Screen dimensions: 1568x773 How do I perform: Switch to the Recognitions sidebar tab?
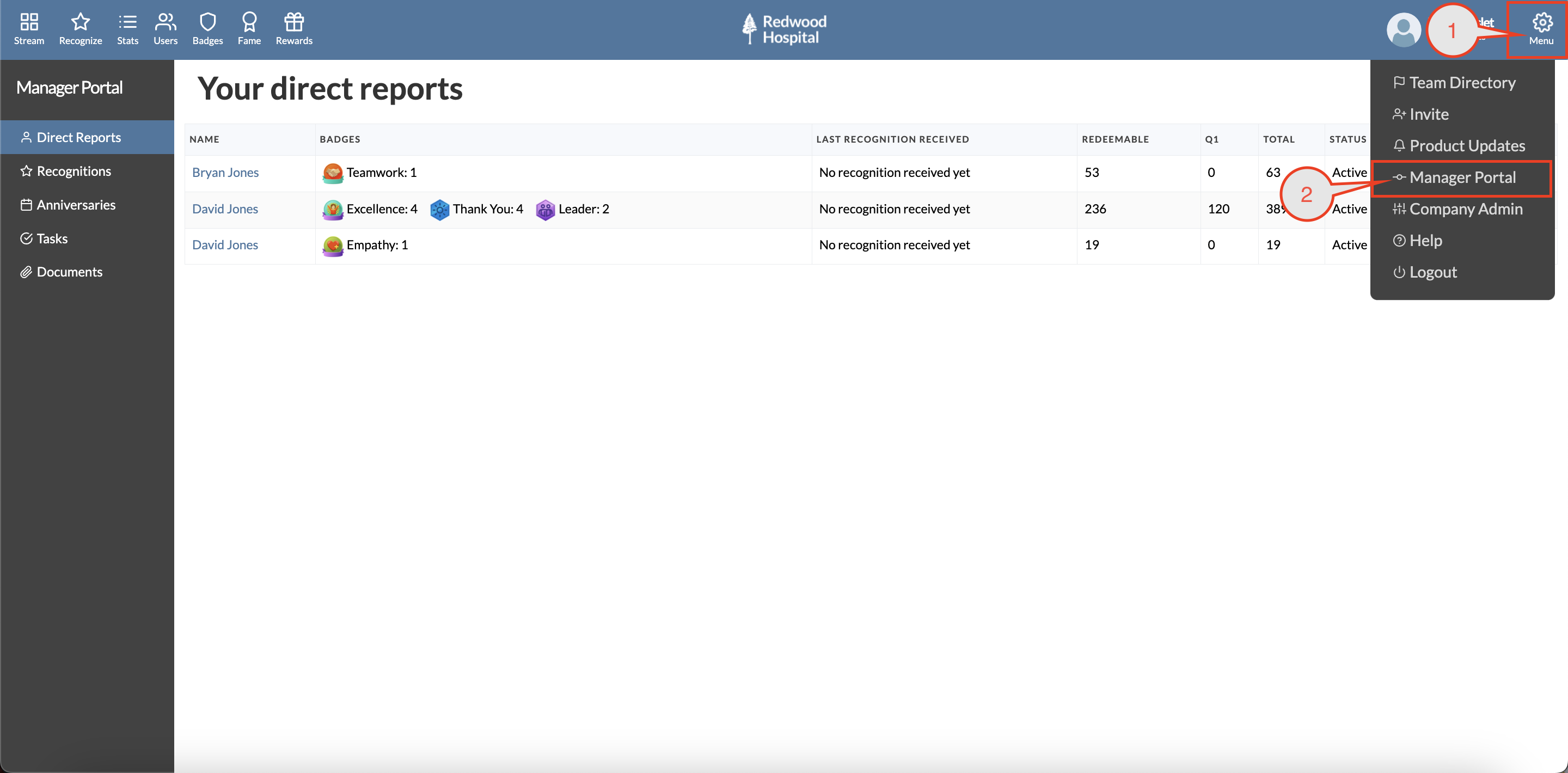73,171
